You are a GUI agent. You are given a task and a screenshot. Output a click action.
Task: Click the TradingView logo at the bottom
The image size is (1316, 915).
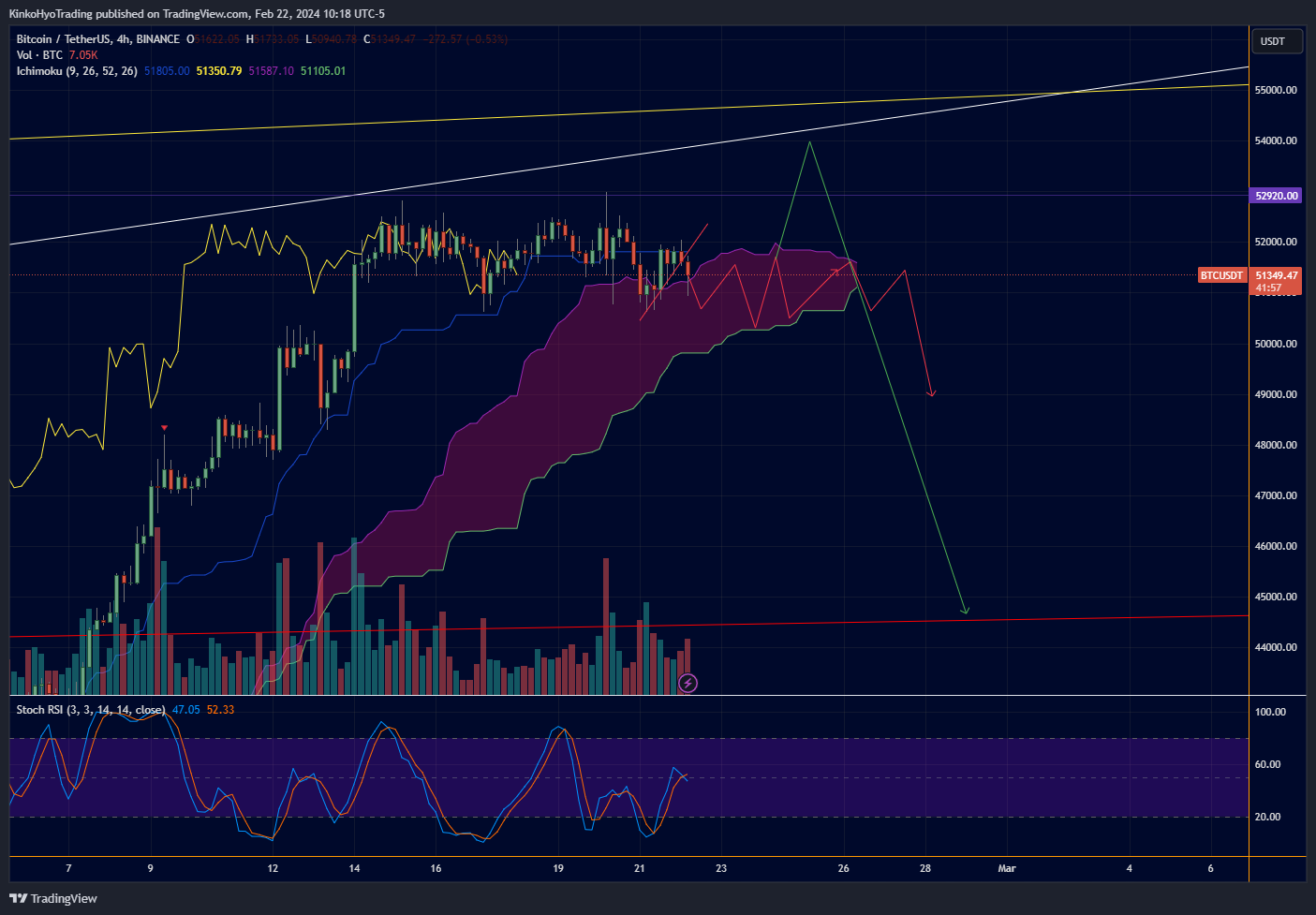[53, 898]
